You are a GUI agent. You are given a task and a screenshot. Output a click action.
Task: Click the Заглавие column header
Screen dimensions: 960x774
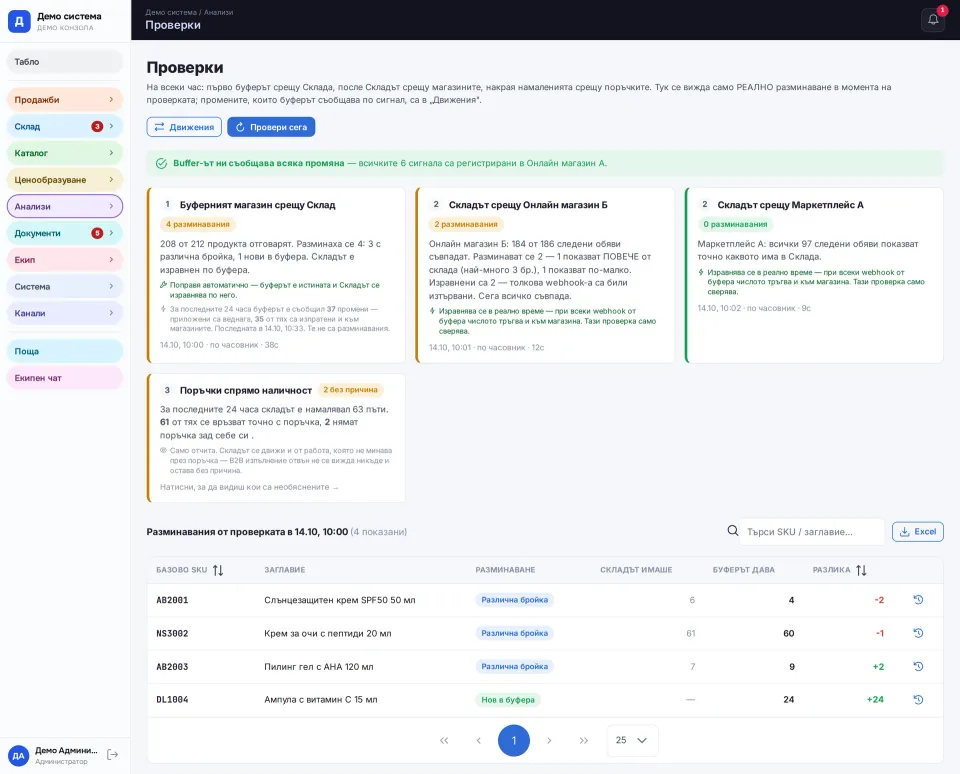coord(285,569)
